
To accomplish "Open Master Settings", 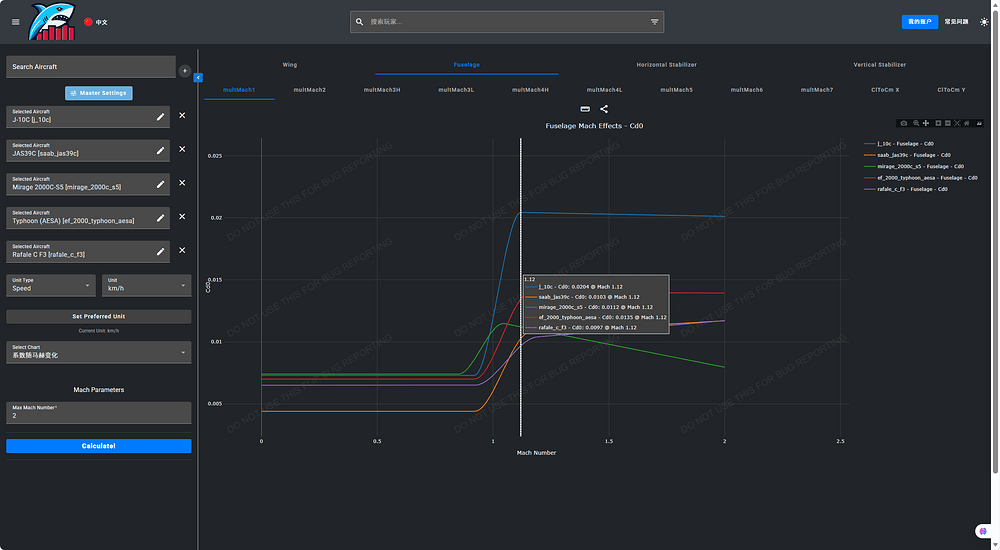I will (x=98, y=93).
